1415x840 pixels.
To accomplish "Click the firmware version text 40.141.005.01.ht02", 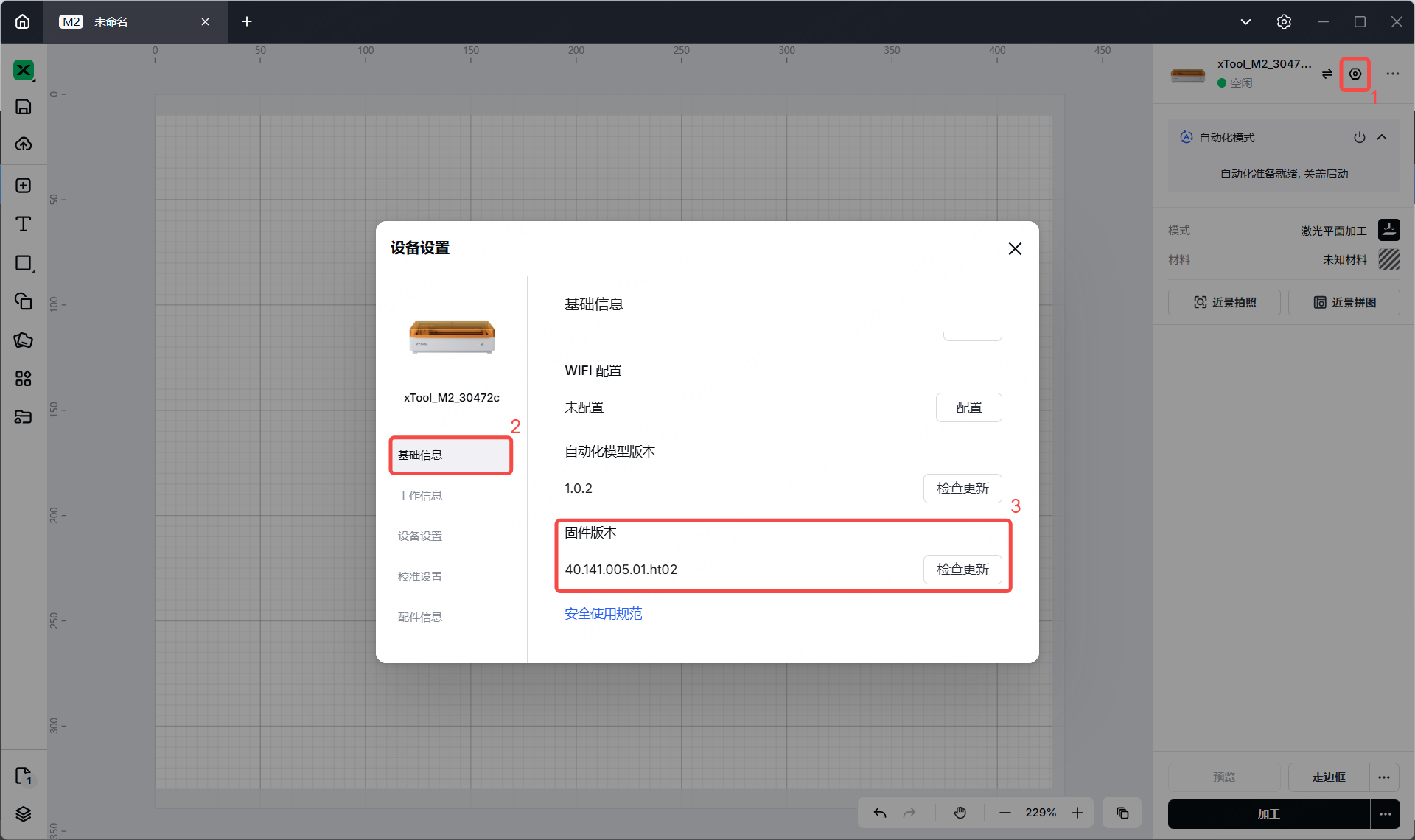I will point(621,570).
